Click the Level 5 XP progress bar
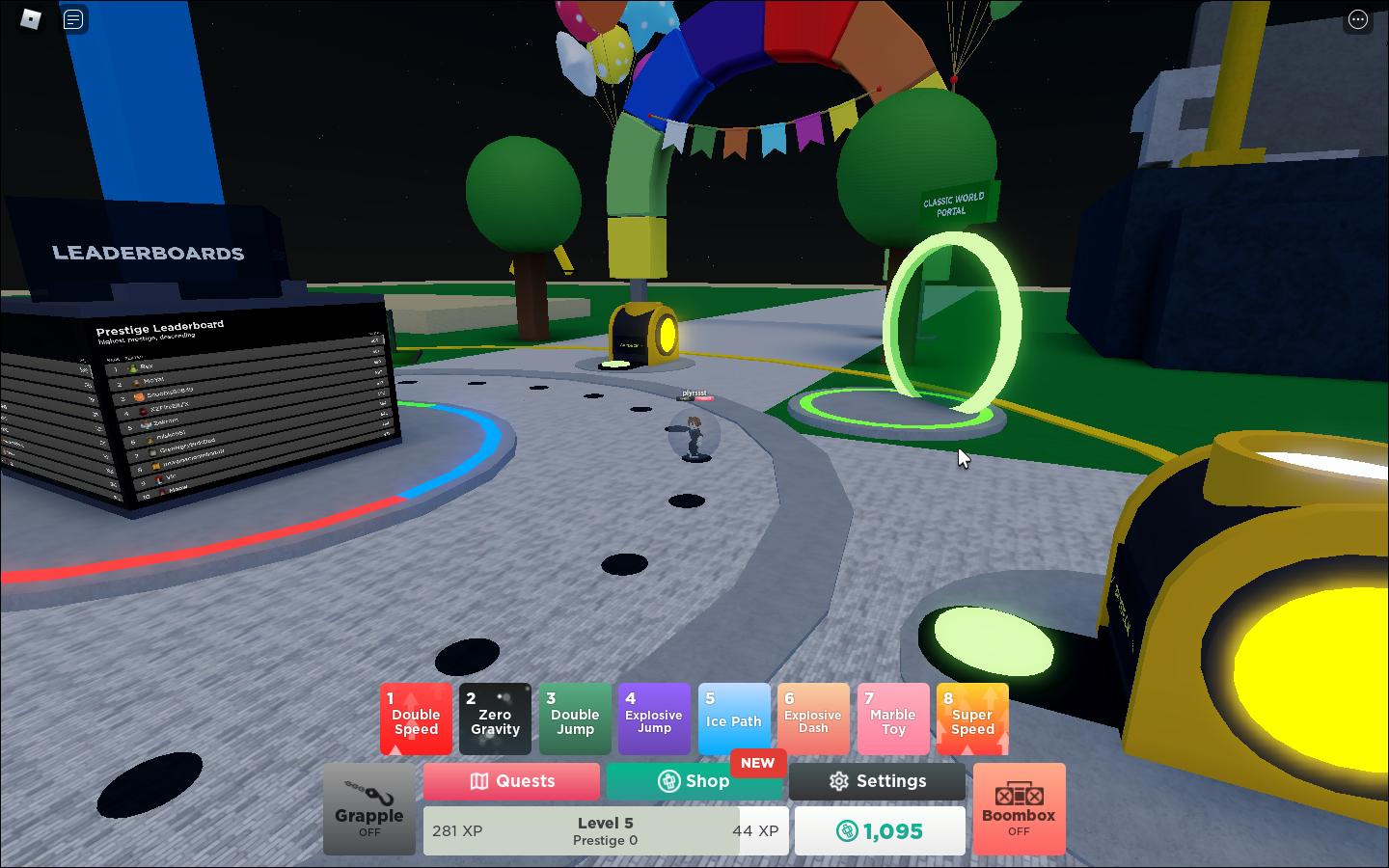The image size is (1389, 868). [x=606, y=830]
